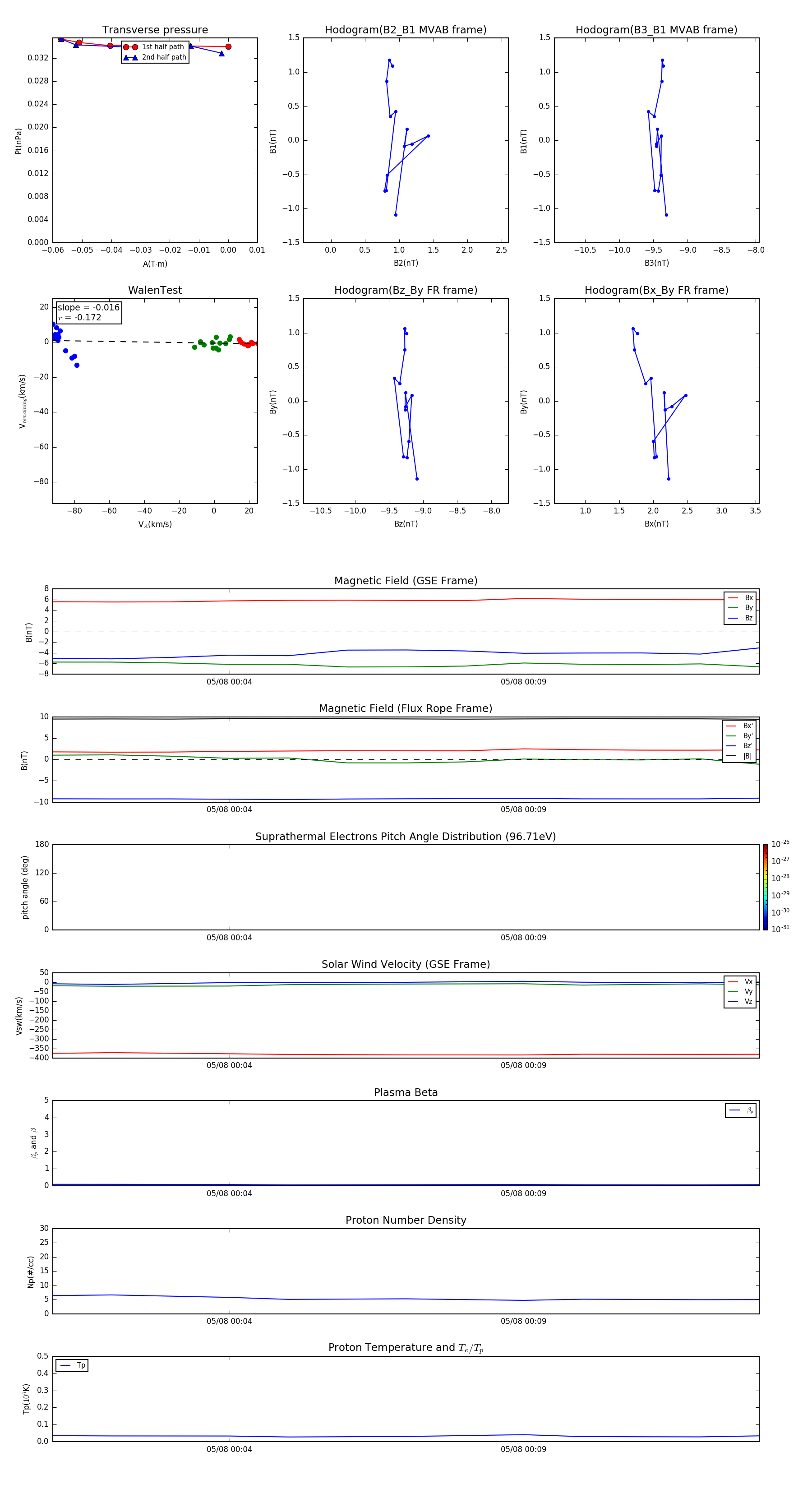Image resolution: width=812 pixels, height=1489 pixels.
Task: Click the 'WalenTest' plot title
Action: [x=155, y=290]
